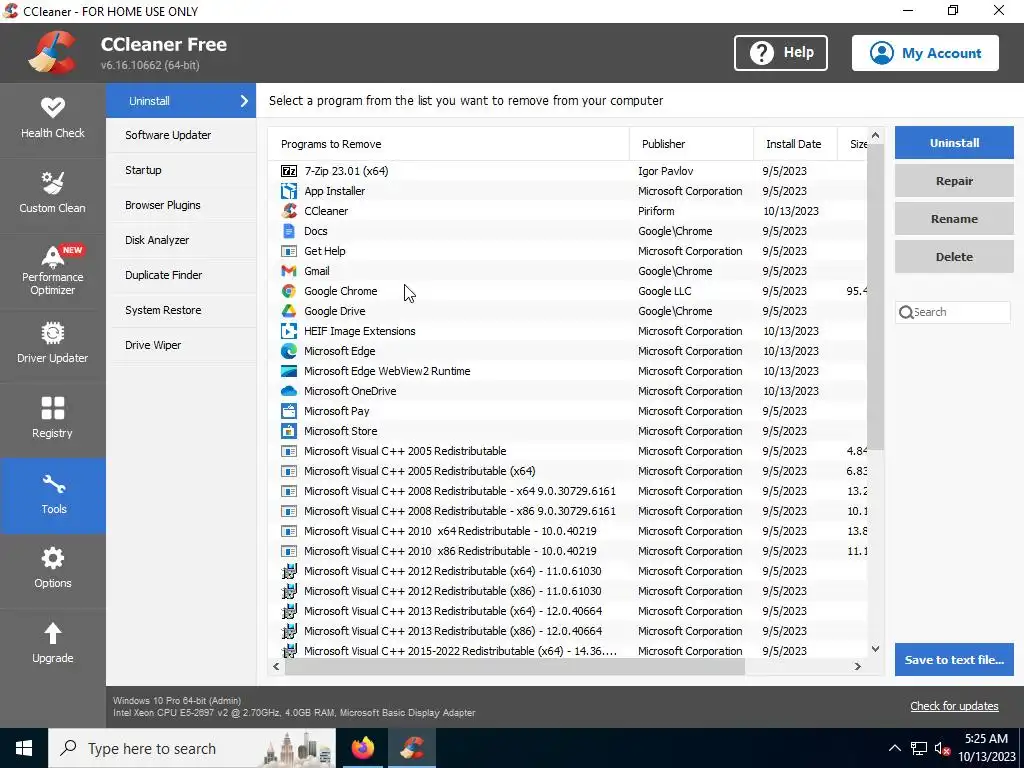The width and height of the screenshot is (1024, 768).
Task: Open the Software Updater tool
Action: [x=181, y=135]
